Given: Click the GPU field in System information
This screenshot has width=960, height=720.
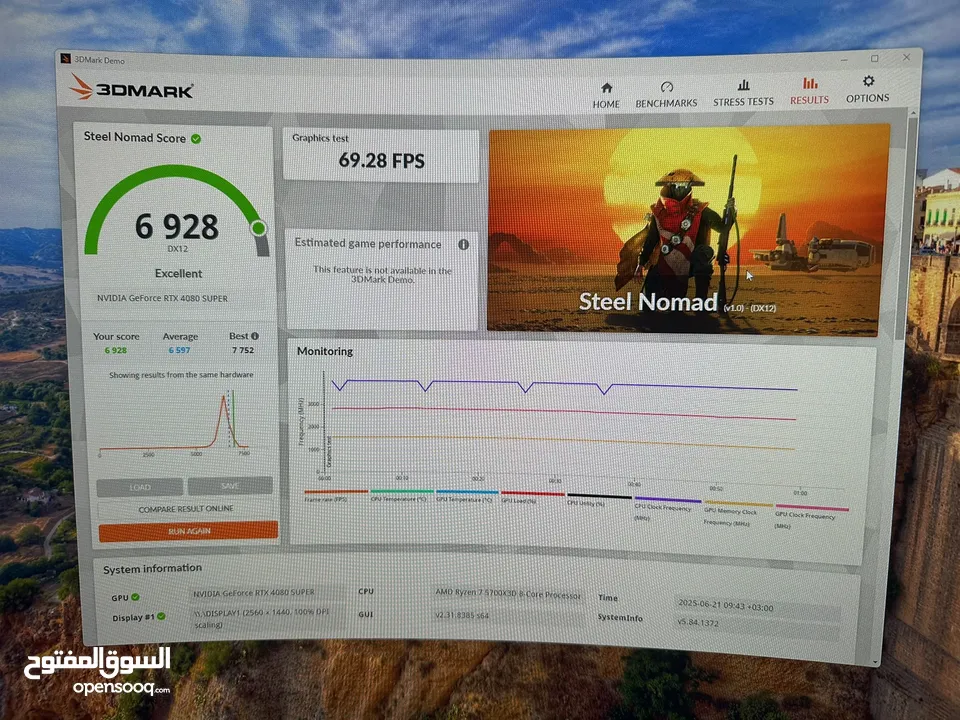Looking at the screenshot, I should click(267, 593).
